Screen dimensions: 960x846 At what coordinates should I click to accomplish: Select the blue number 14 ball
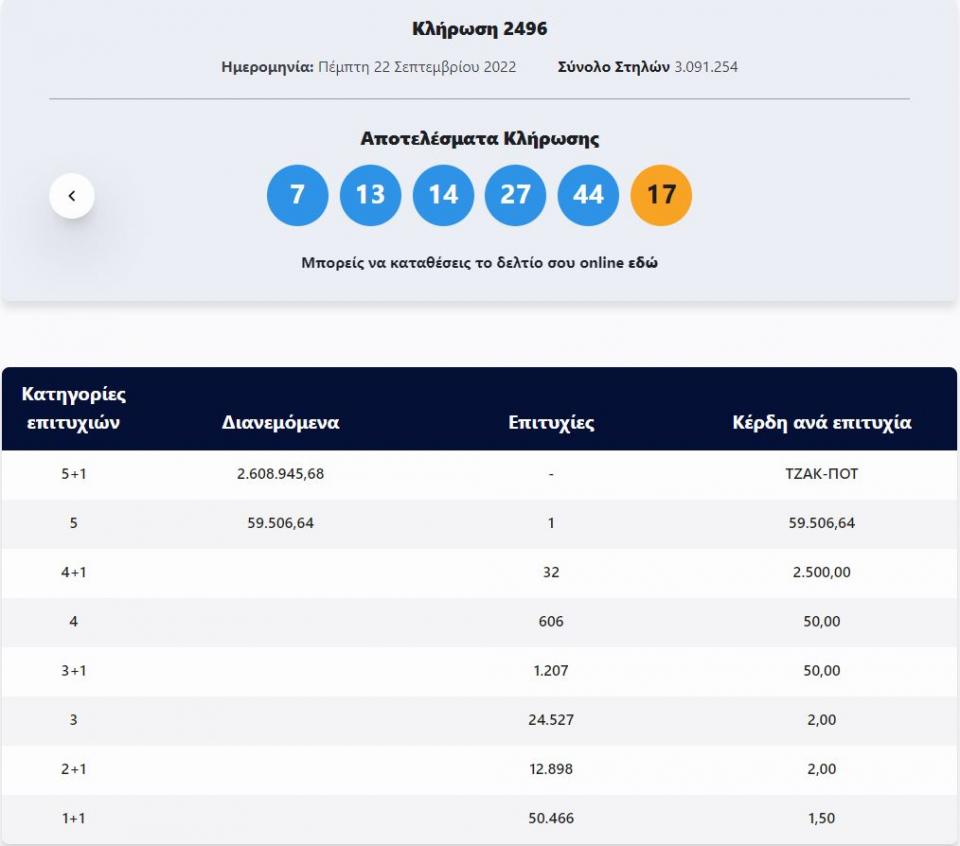click(443, 195)
